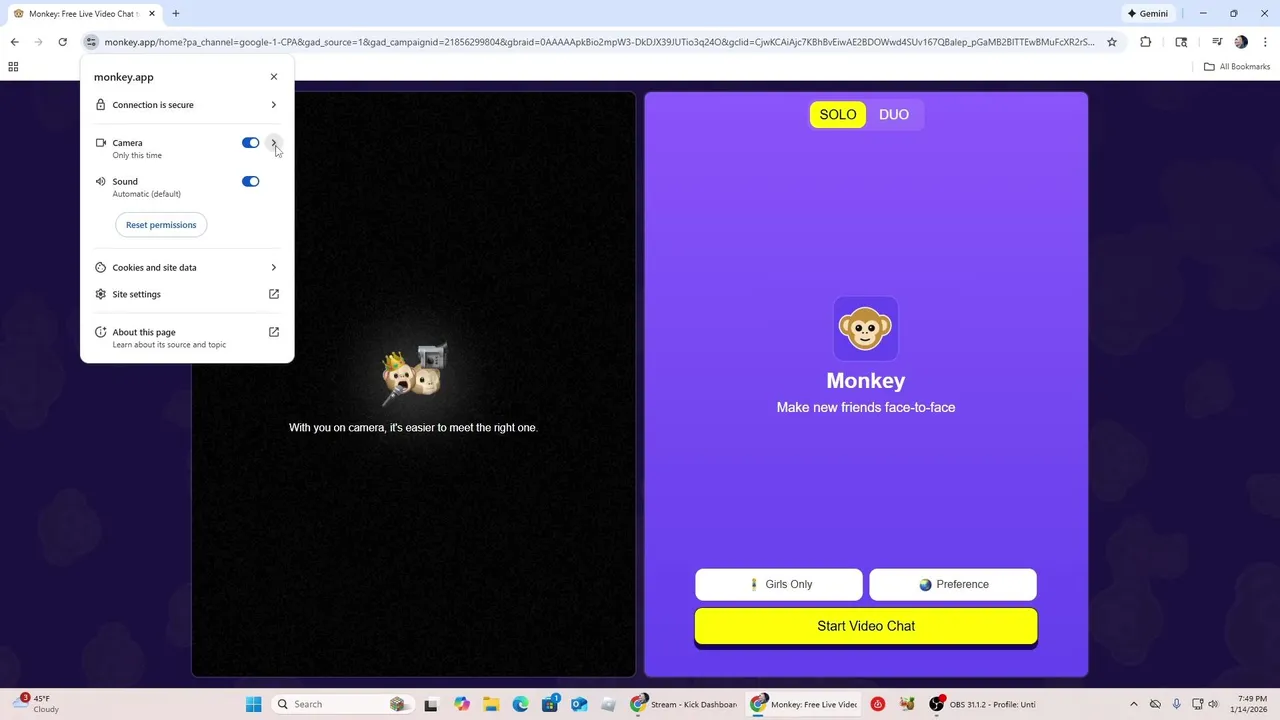Close the Monkey Free Live Video Chat tab
The height and width of the screenshot is (720, 1280).
152,14
